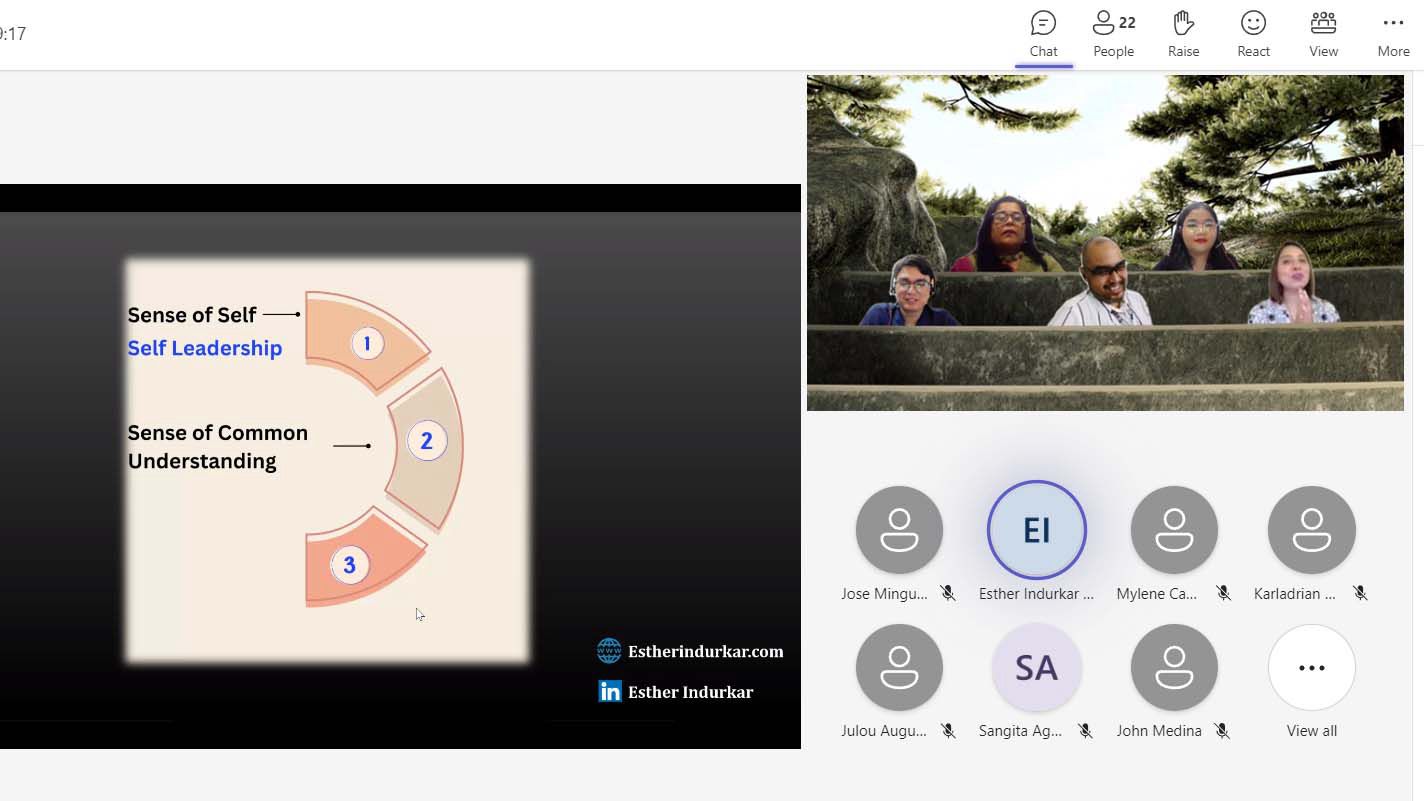Click the Estherindurkar.com website link
The height and width of the screenshot is (801, 1424).
click(705, 652)
